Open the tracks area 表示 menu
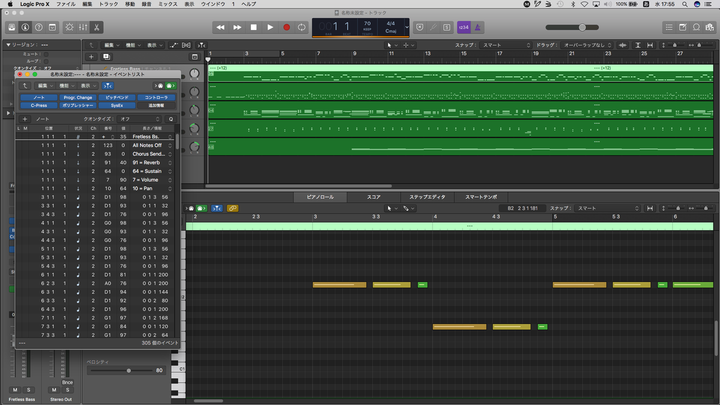 coord(154,45)
